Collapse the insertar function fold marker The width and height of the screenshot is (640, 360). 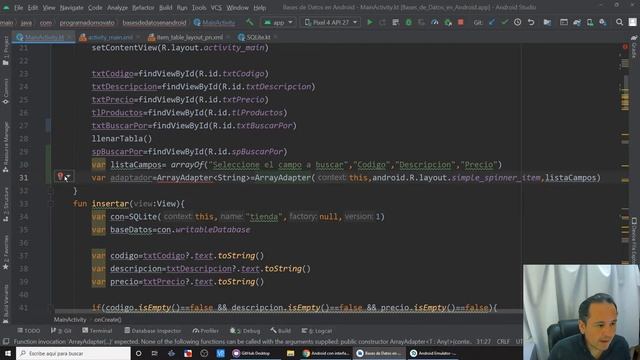[x=51, y=204]
